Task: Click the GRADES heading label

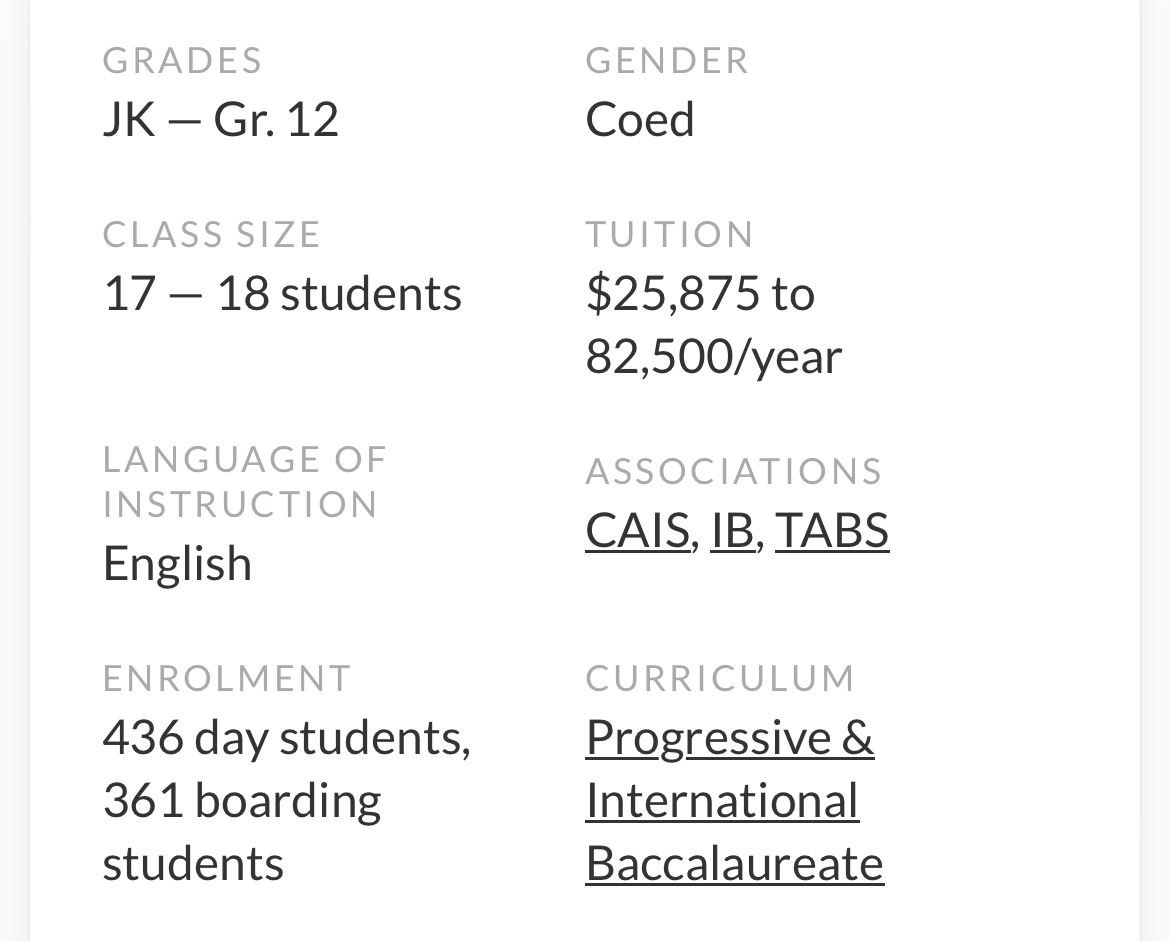Action: [x=182, y=61]
